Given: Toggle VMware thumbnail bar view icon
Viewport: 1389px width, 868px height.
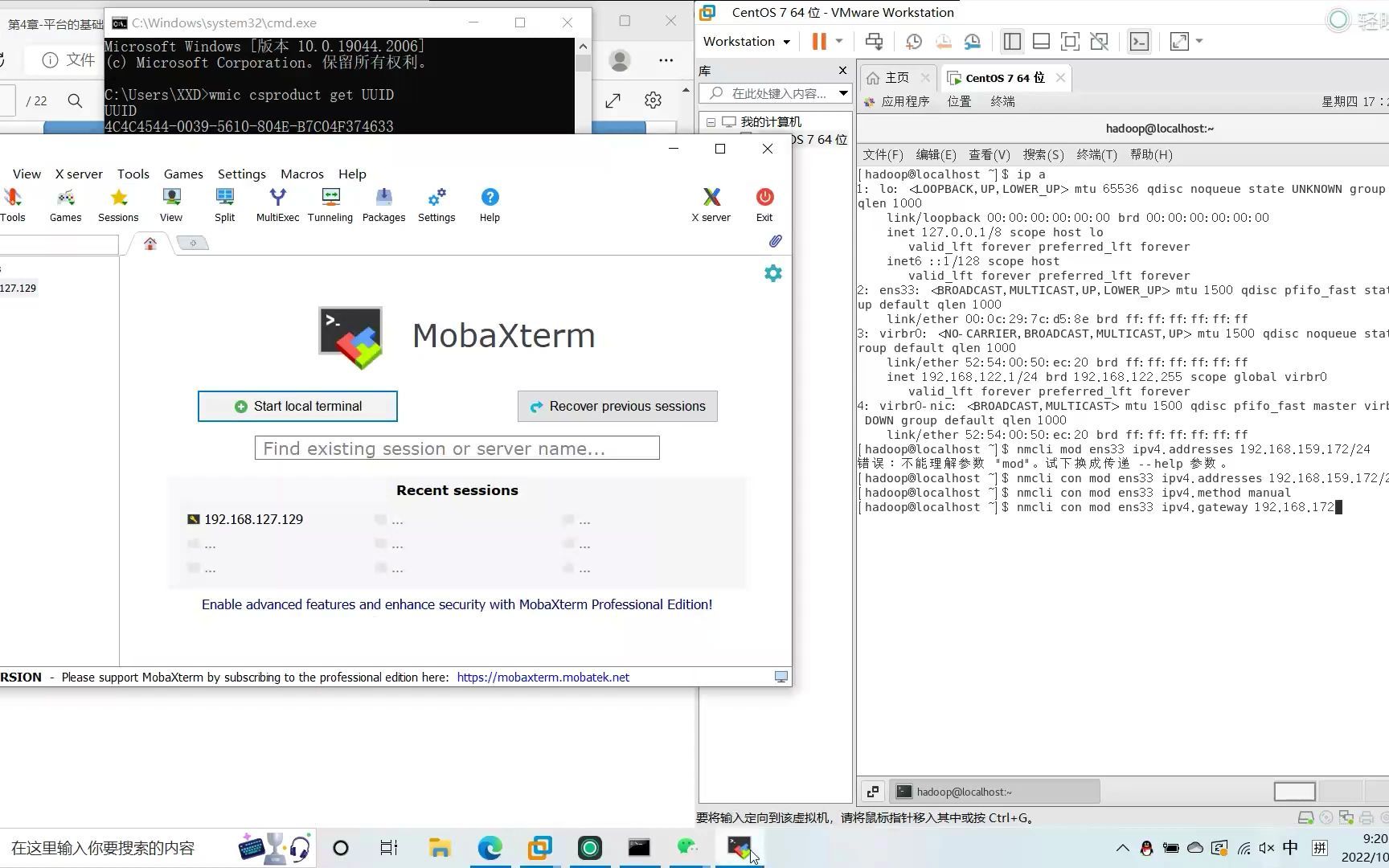Looking at the screenshot, I should [1041, 42].
